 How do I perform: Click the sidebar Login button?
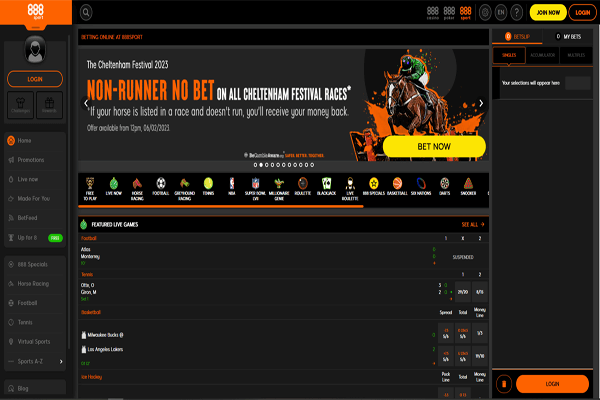pos(35,79)
